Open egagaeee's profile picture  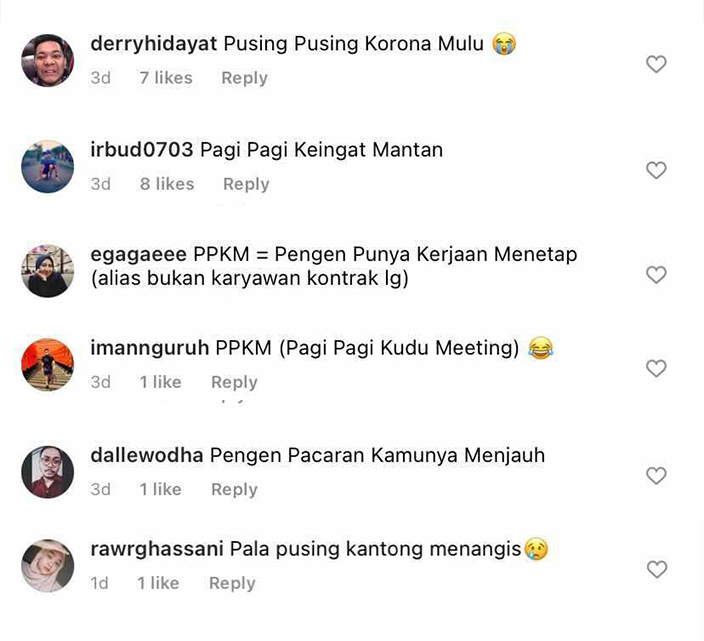(x=48, y=271)
